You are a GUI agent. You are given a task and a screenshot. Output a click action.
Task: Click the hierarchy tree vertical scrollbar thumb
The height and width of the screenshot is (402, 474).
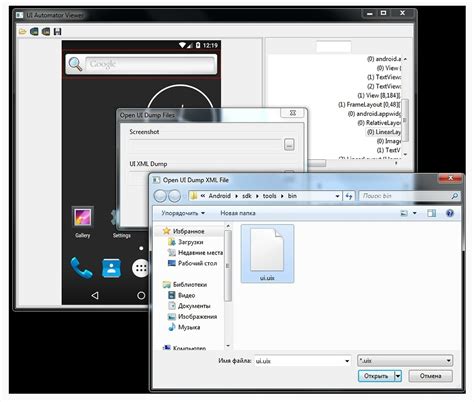click(x=405, y=120)
